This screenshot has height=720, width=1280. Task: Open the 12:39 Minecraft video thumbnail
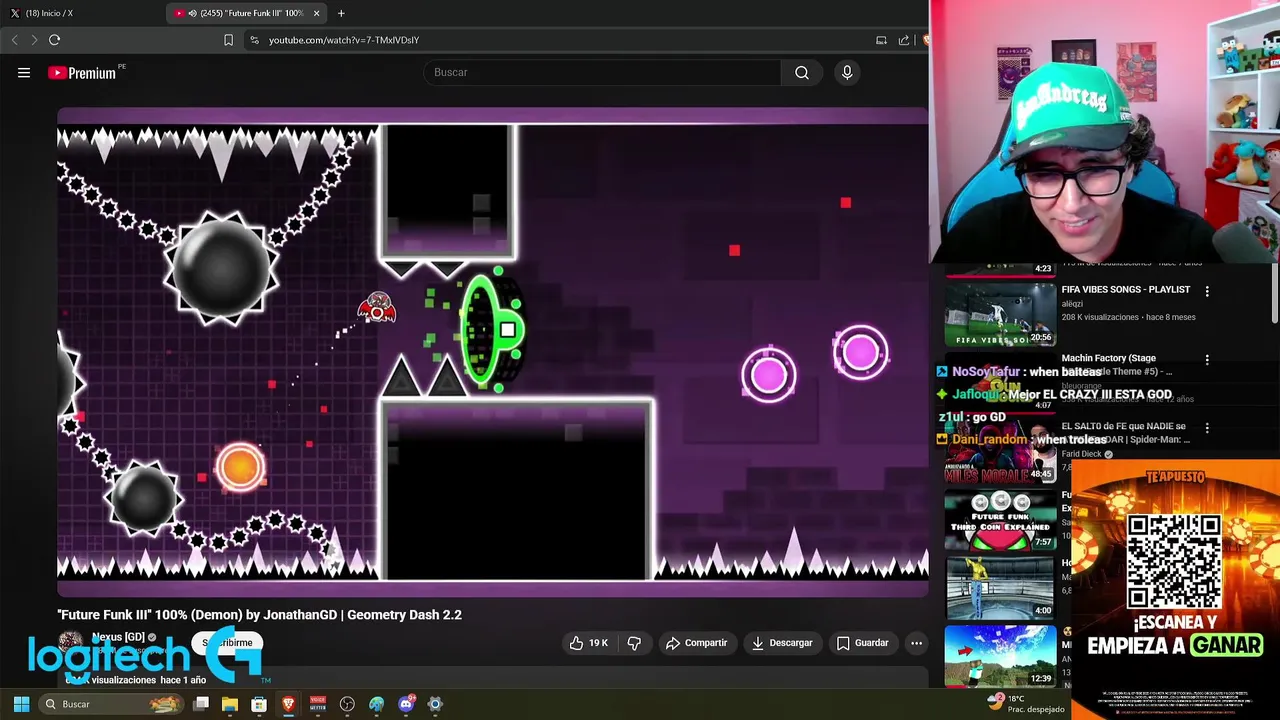1000,656
